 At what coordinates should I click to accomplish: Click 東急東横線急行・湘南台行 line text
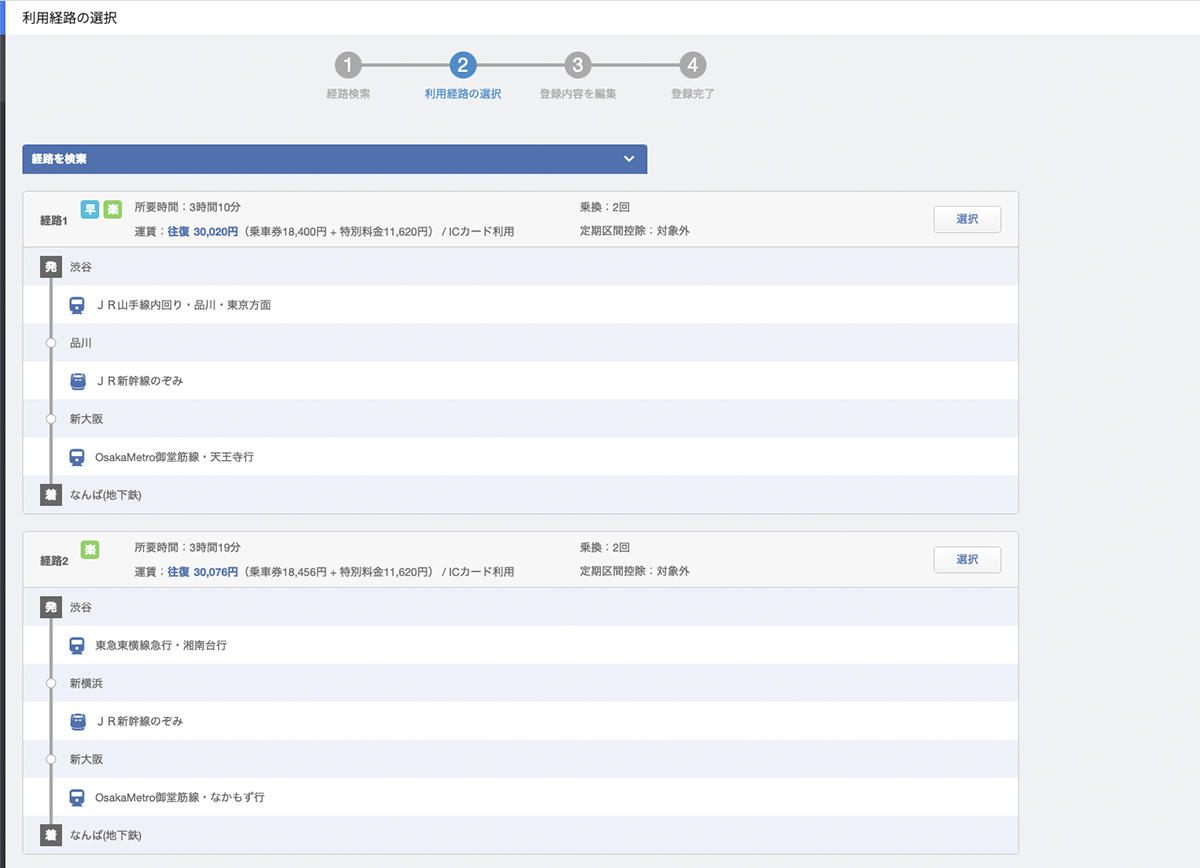click(x=161, y=645)
